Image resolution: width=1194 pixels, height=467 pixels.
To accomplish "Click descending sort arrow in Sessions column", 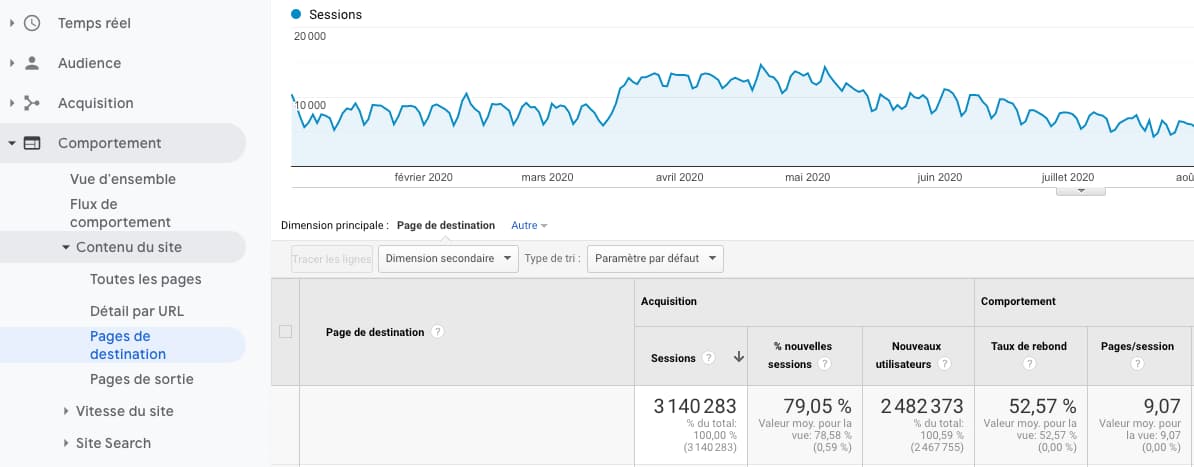I will [x=738, y=358].
